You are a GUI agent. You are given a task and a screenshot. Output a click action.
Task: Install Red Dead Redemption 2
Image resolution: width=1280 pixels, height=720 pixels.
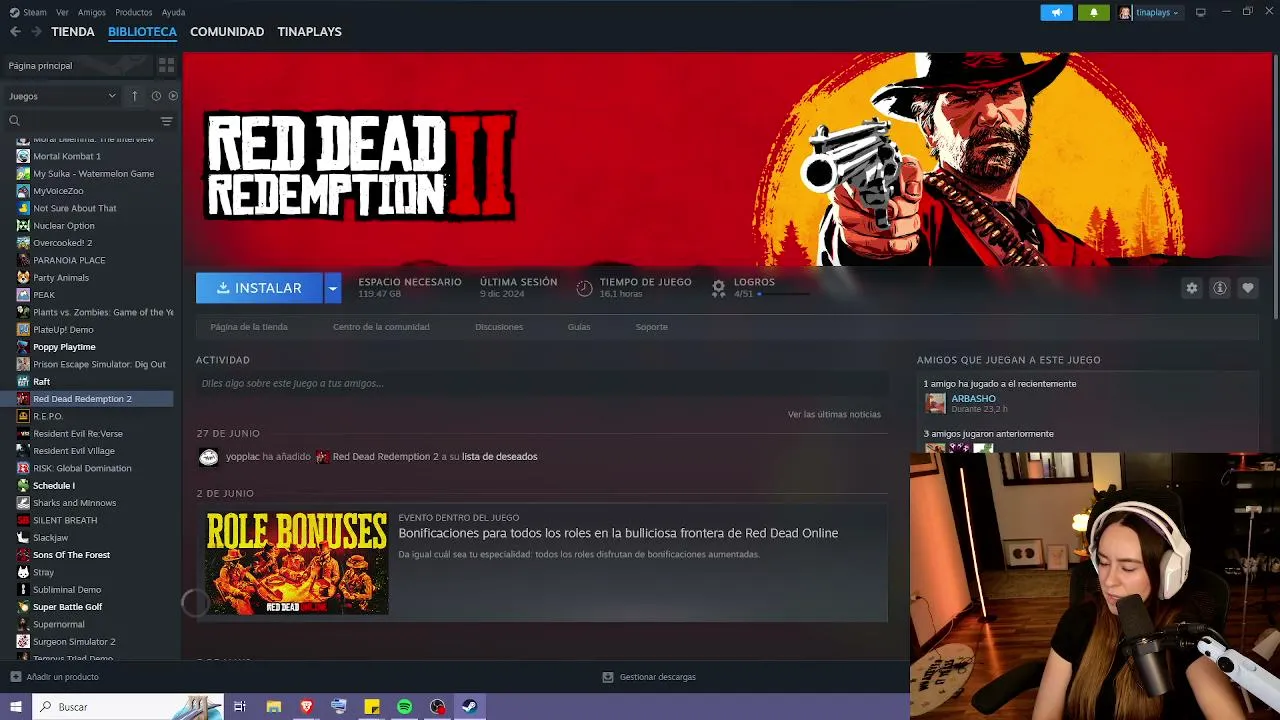point(259,288)
